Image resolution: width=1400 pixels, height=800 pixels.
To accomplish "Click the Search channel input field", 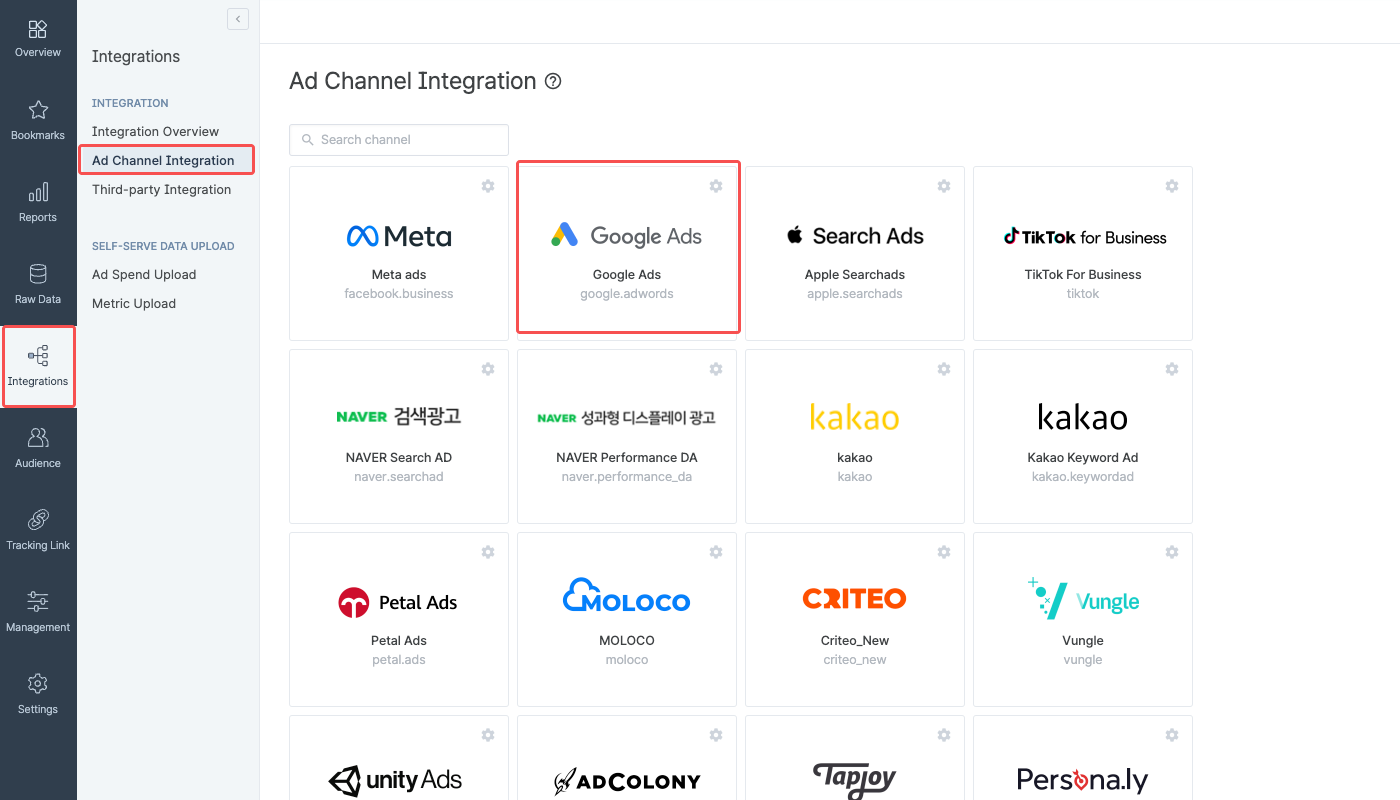I will tap(399, 140).
